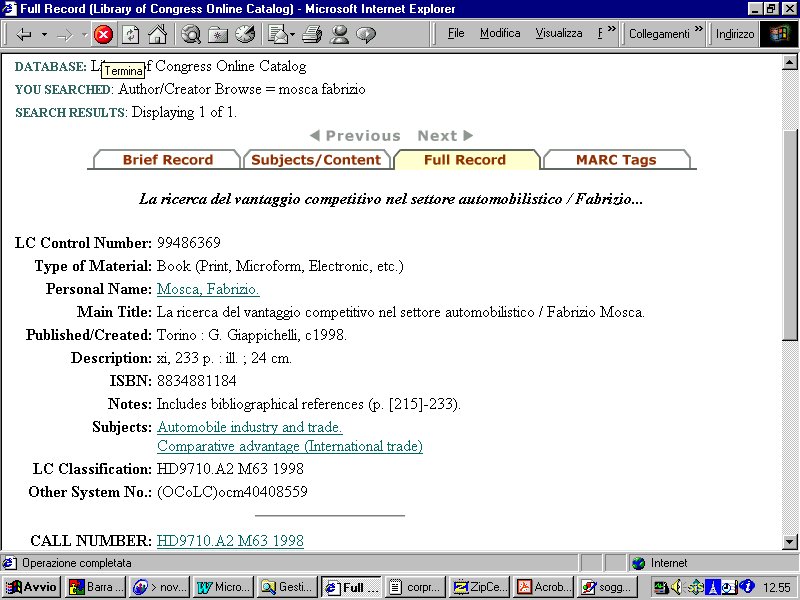The height and width of the screenshot is (600, 800).
Task: Open the History icon
Action: (x=245, y=34)
